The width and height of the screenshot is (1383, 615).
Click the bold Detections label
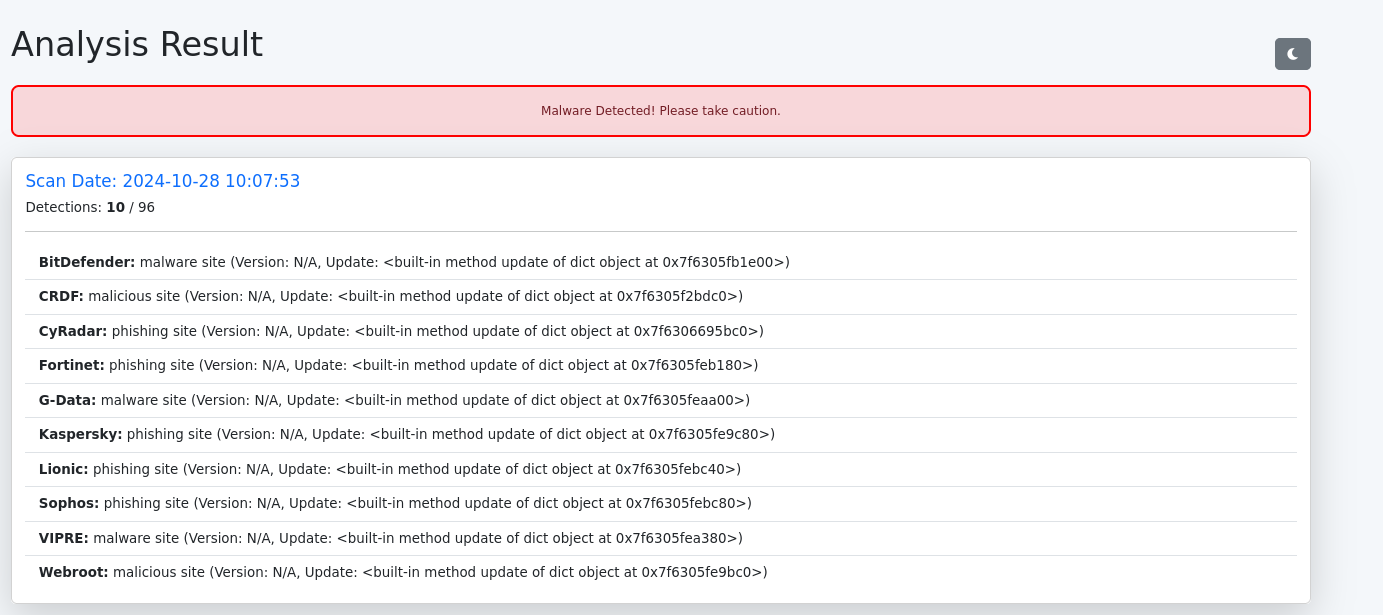(60, 207)
